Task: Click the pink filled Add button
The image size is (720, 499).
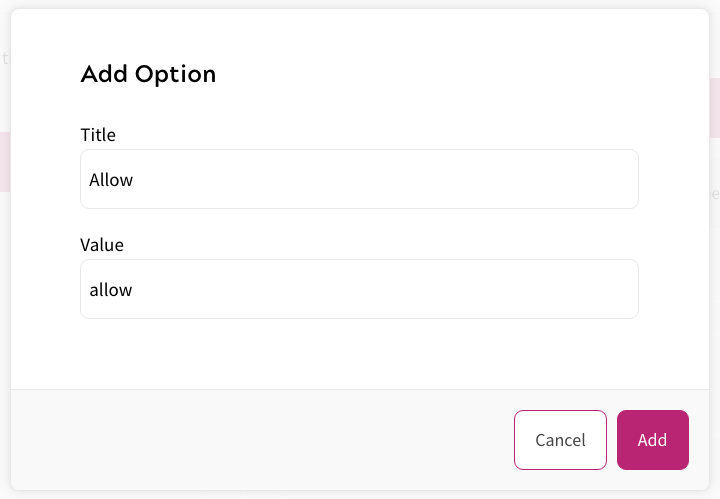Action: coord(652,440)
